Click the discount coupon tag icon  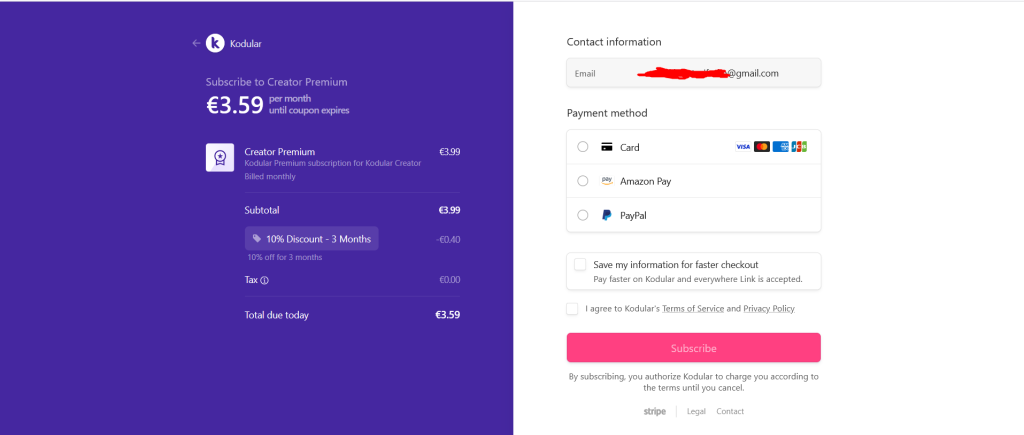(x=257, y=238)
